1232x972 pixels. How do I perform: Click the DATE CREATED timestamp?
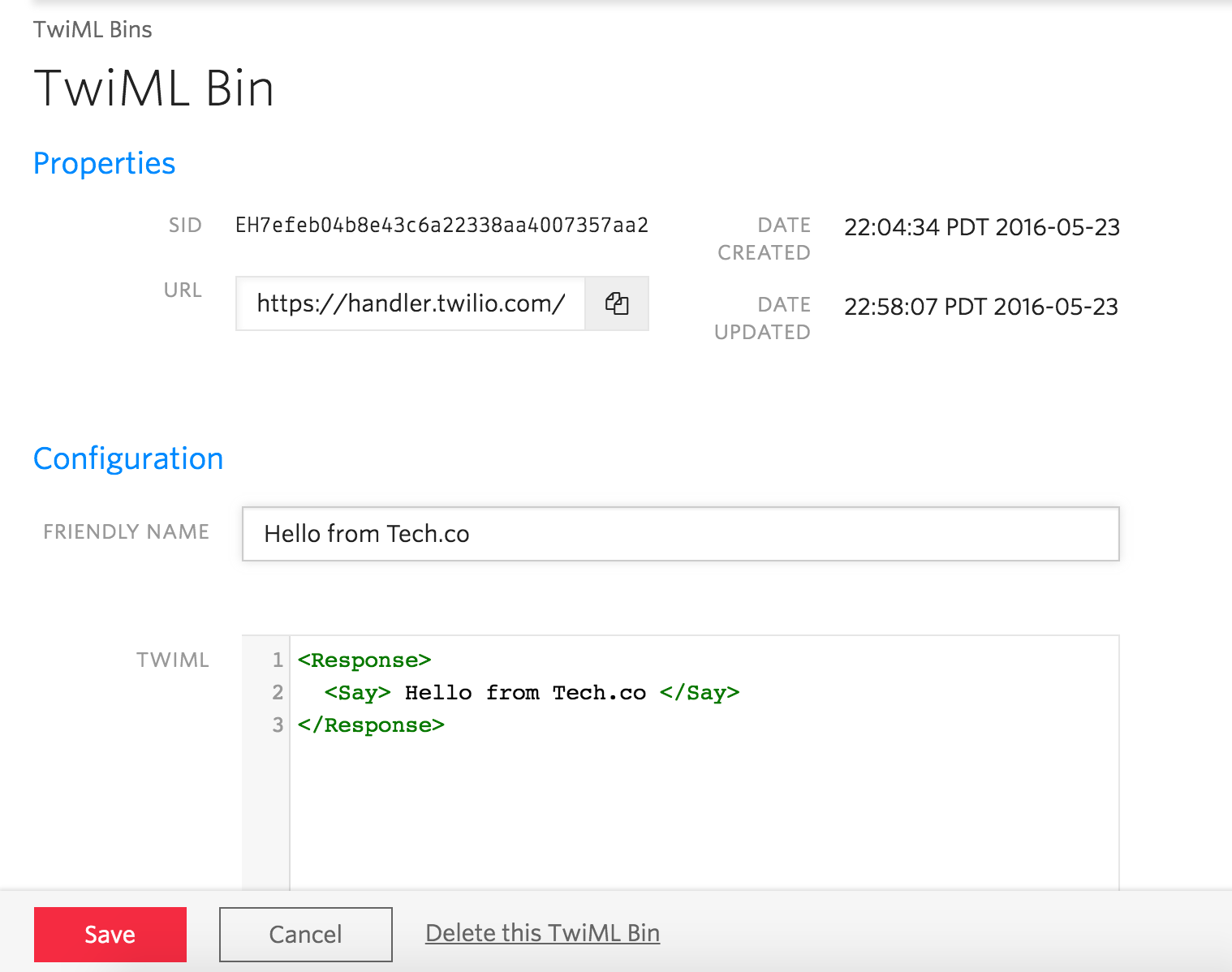981,227
